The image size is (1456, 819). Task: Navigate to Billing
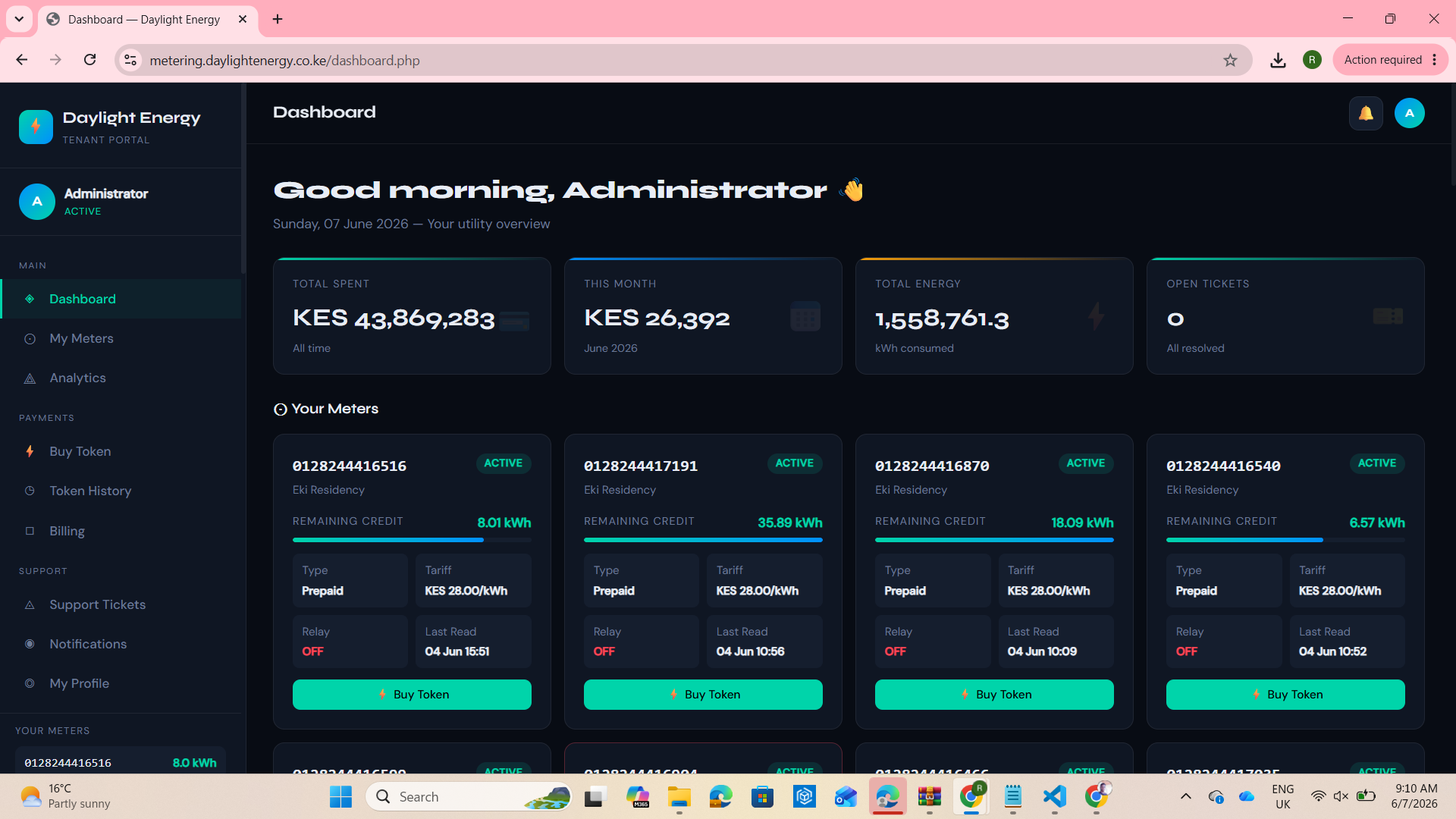click(121, 531)
